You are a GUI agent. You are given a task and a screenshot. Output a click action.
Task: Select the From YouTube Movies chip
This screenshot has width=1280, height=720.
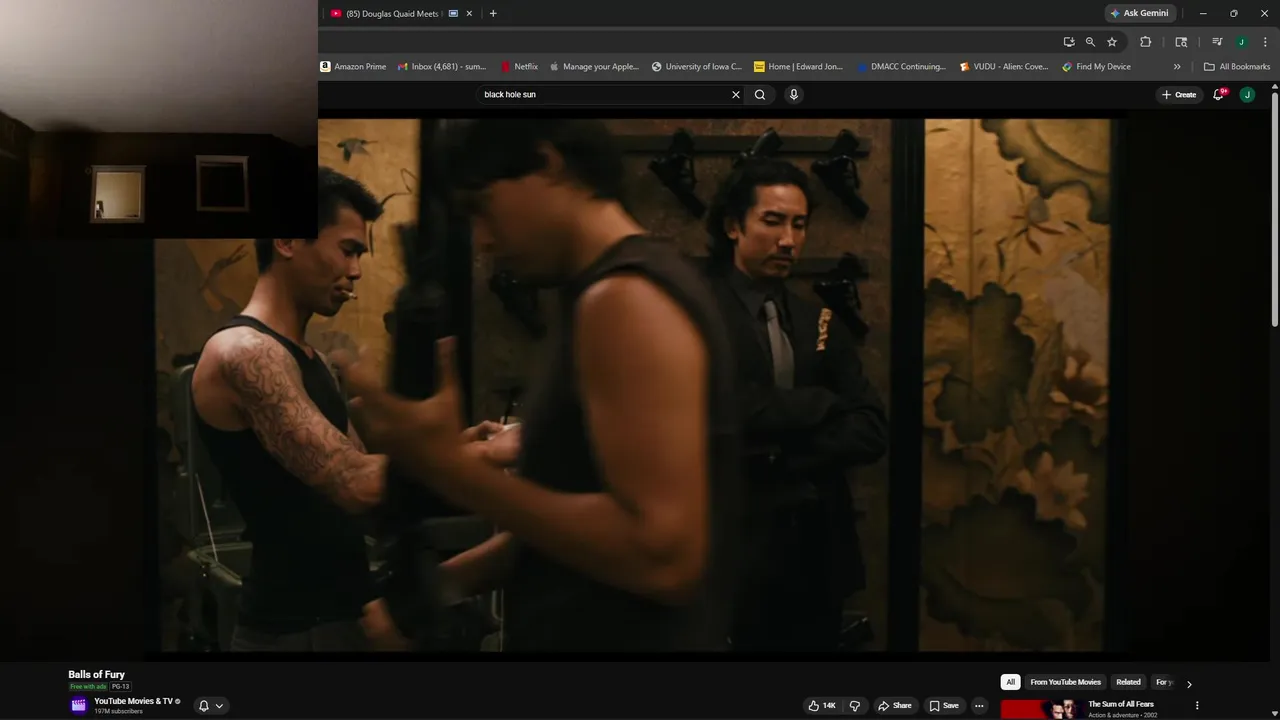1065,682
